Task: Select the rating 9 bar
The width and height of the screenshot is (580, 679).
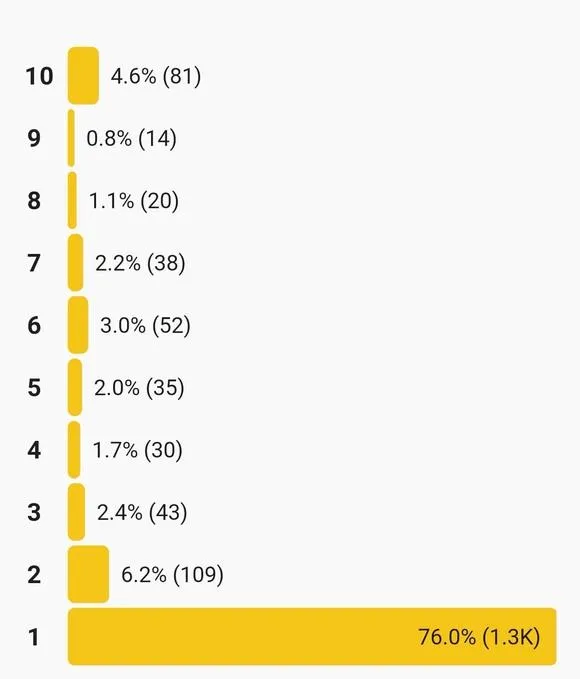Action: 71,138
